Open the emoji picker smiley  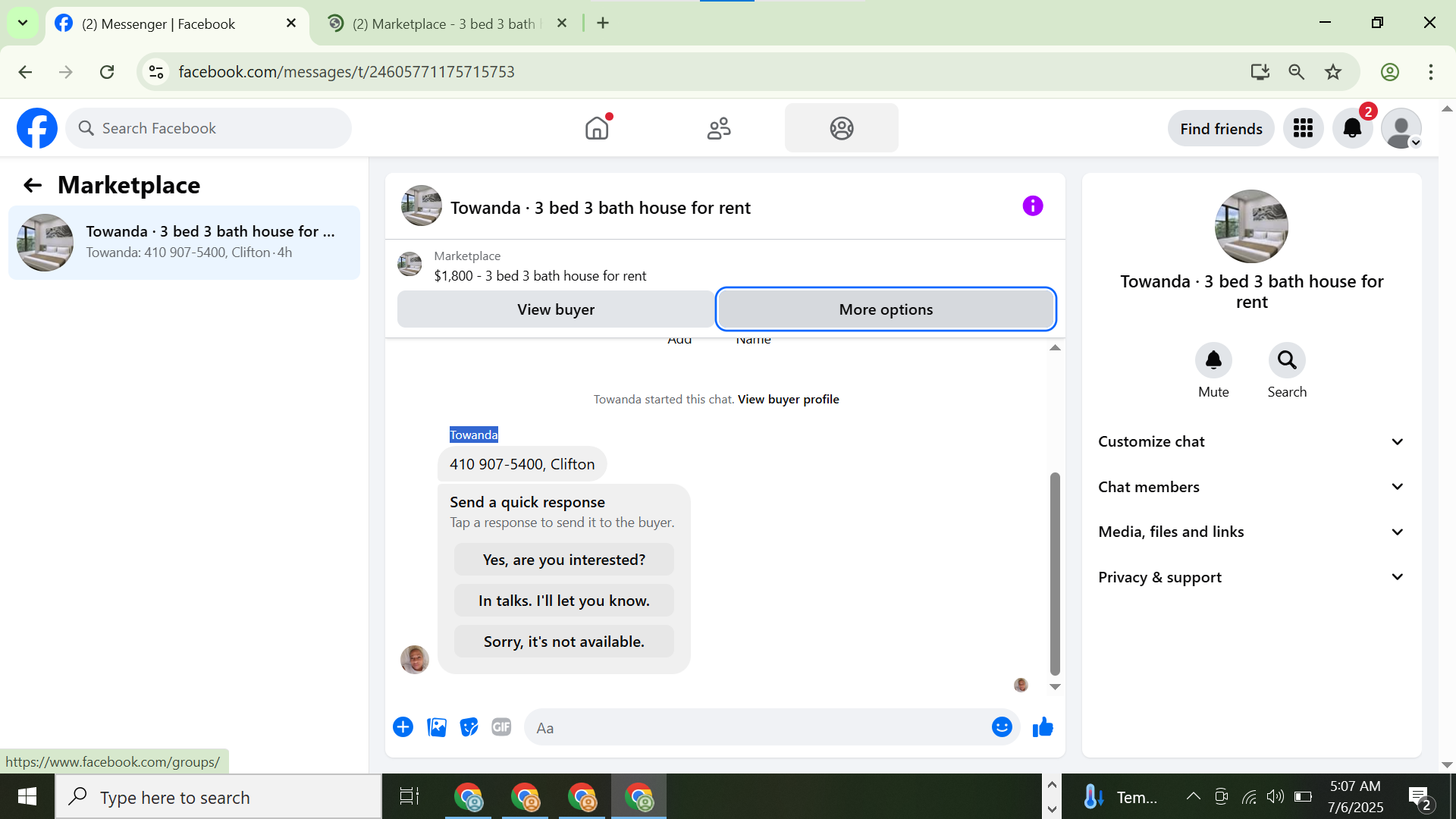1002,727
